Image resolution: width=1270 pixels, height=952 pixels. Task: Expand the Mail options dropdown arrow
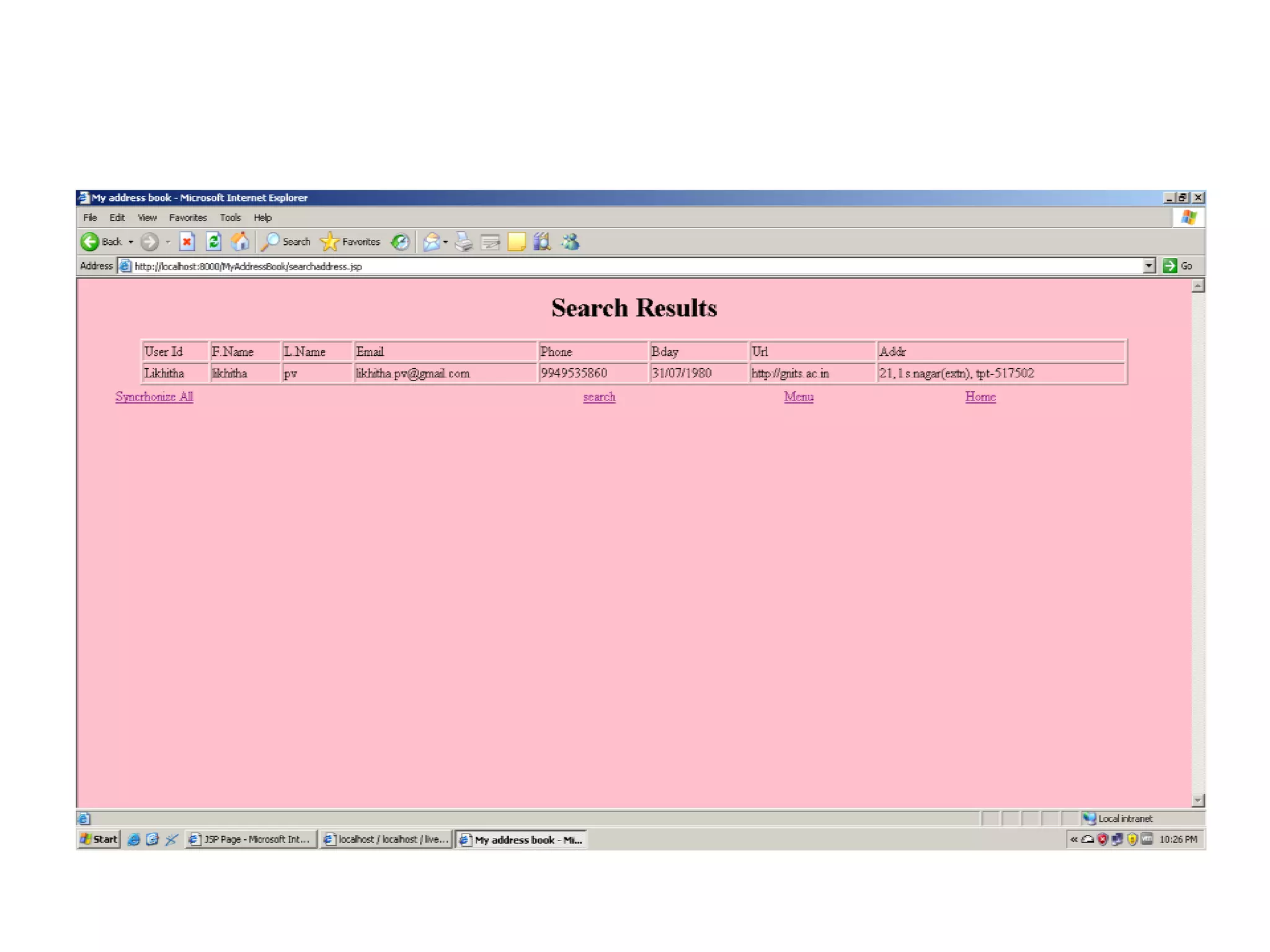(445, 242)
